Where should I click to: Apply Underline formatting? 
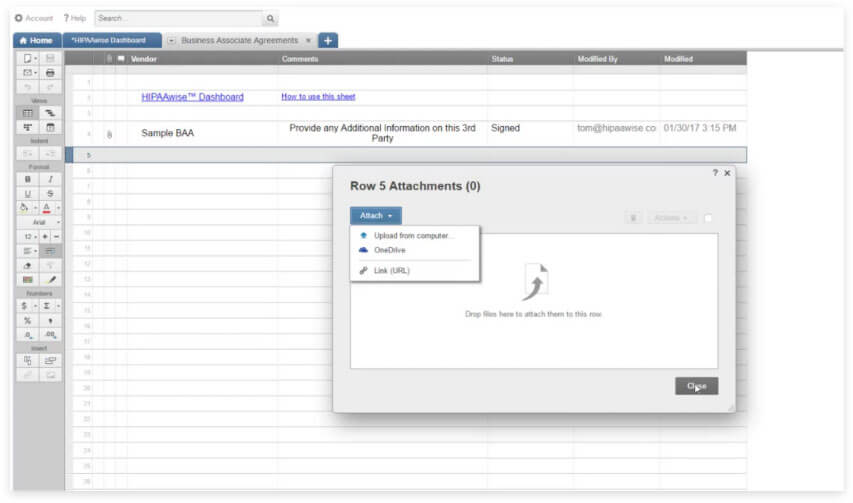pos(28,194)
